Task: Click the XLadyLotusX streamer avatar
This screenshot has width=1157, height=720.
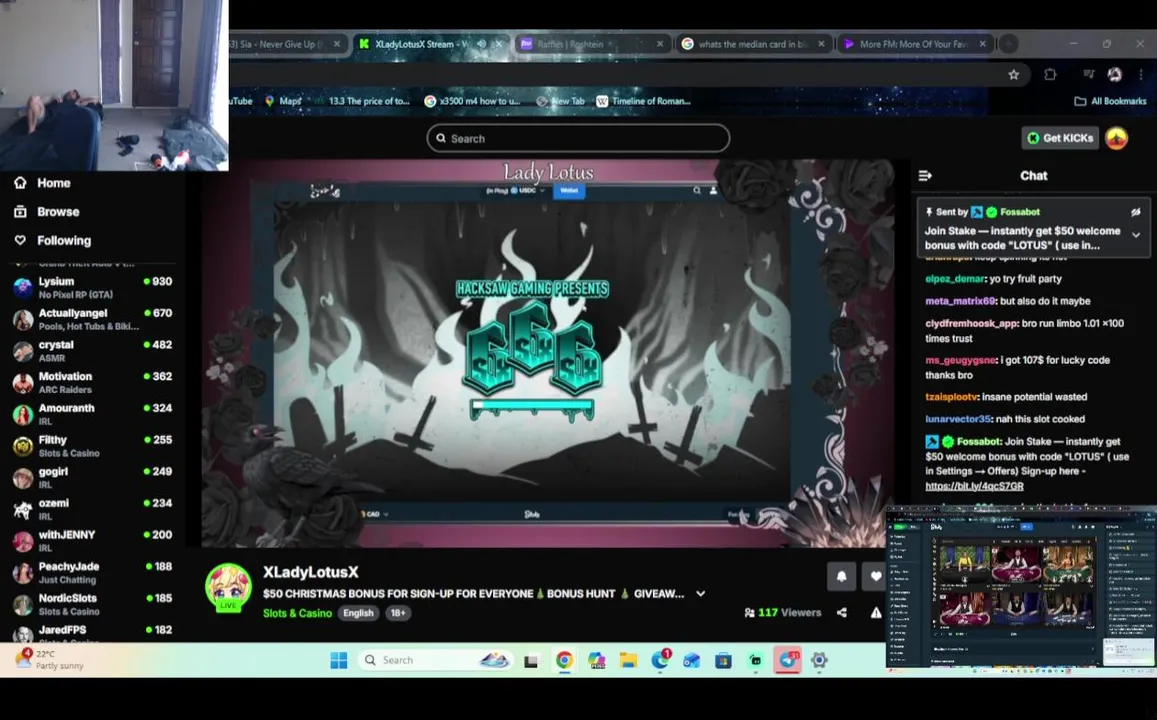Action: point(228,587)
